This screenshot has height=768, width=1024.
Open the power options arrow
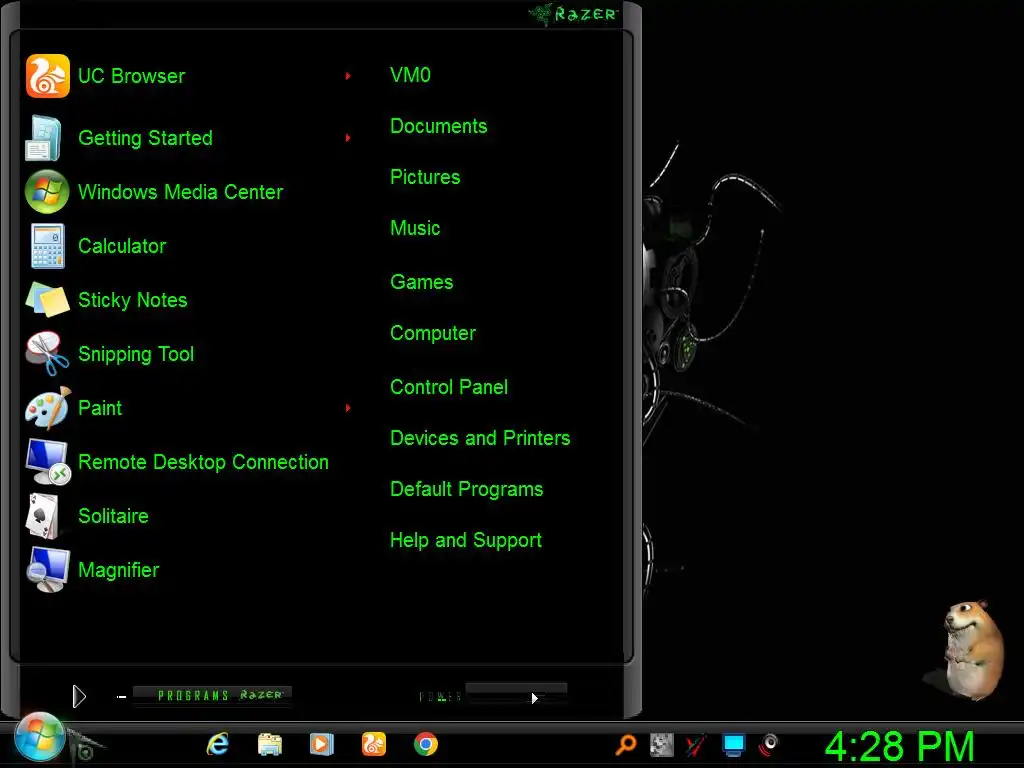point(534,698)
